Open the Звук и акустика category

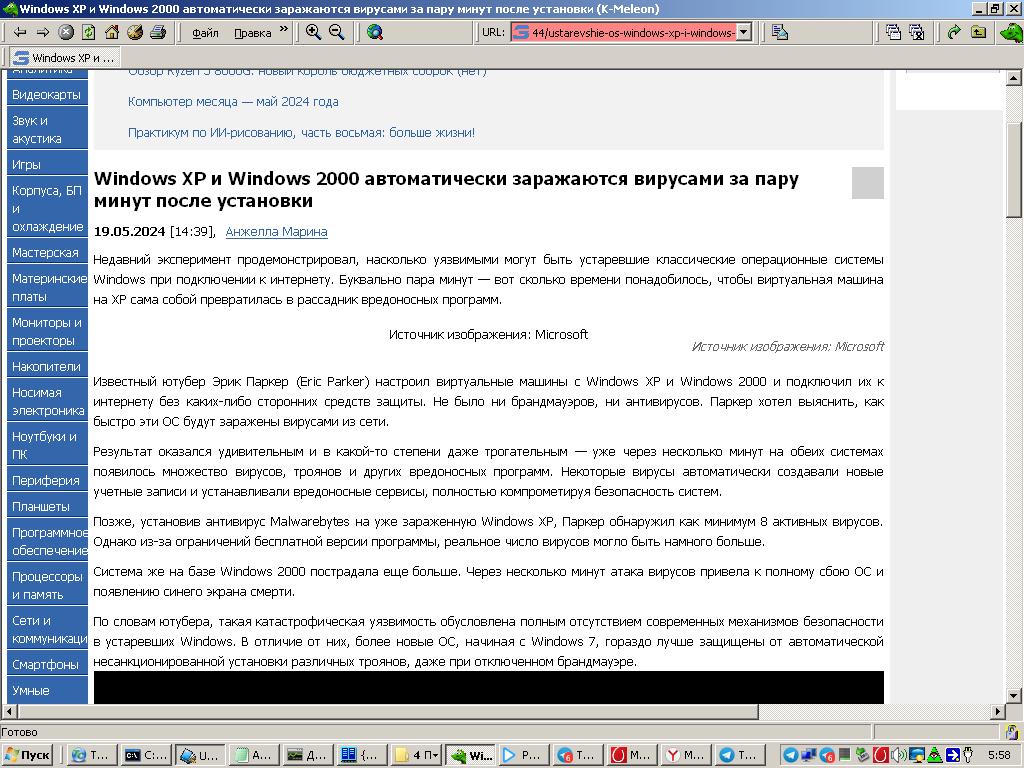click(47, 129)
